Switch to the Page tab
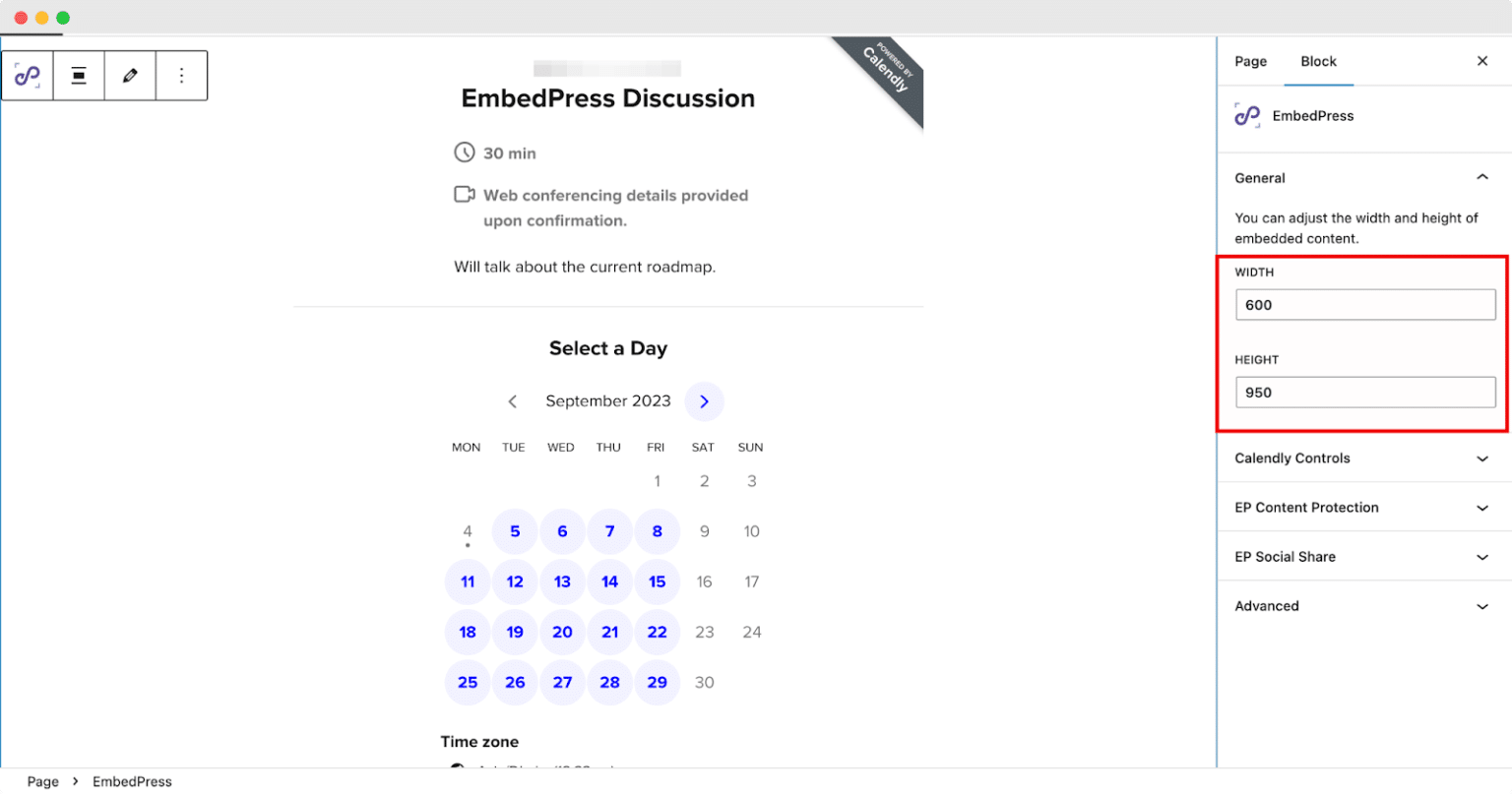Screen dimensions: 1512x794 (x=1250, y=61)
